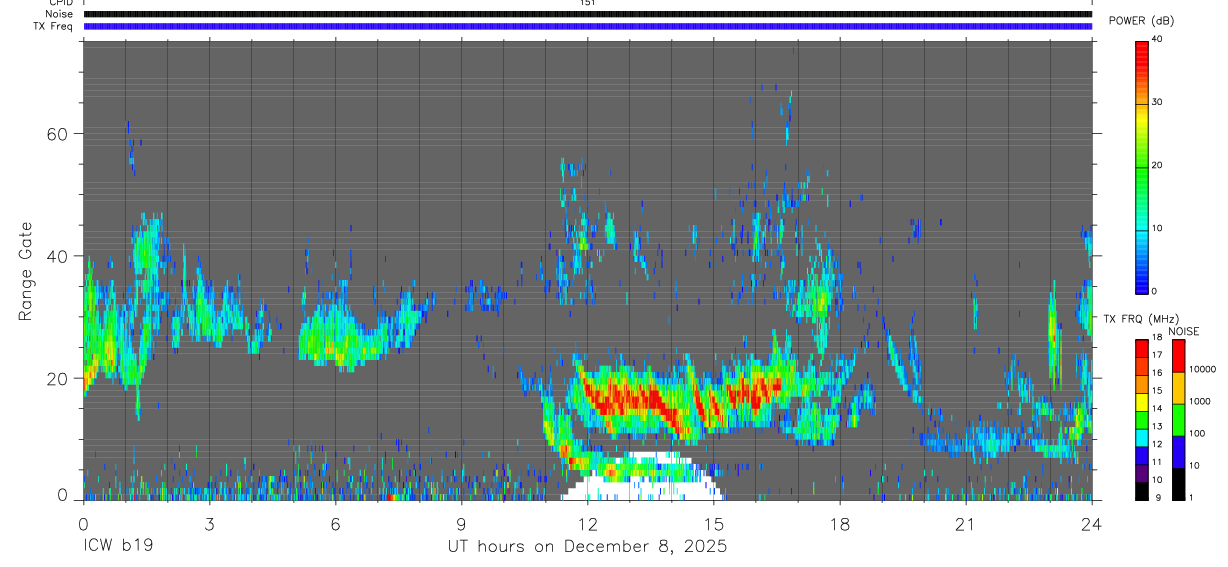The image size is (1228, 567).
Task: Click the 40 tick on Range Gate axis
Action: click(55, 256)
